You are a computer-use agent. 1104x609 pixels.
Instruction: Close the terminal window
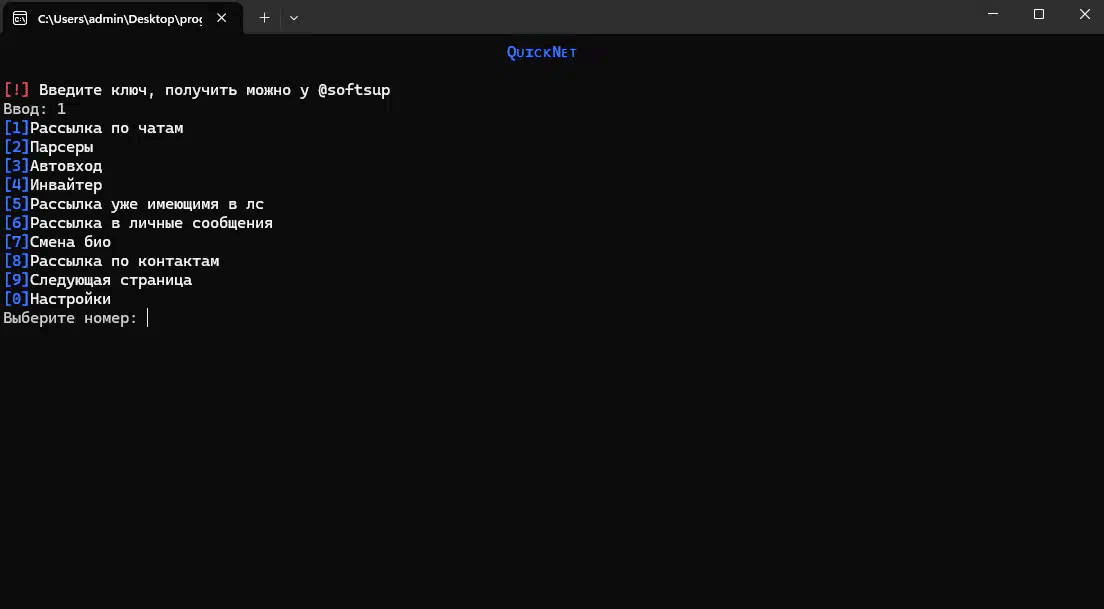pyautogui.click(x=1084, y=14)
